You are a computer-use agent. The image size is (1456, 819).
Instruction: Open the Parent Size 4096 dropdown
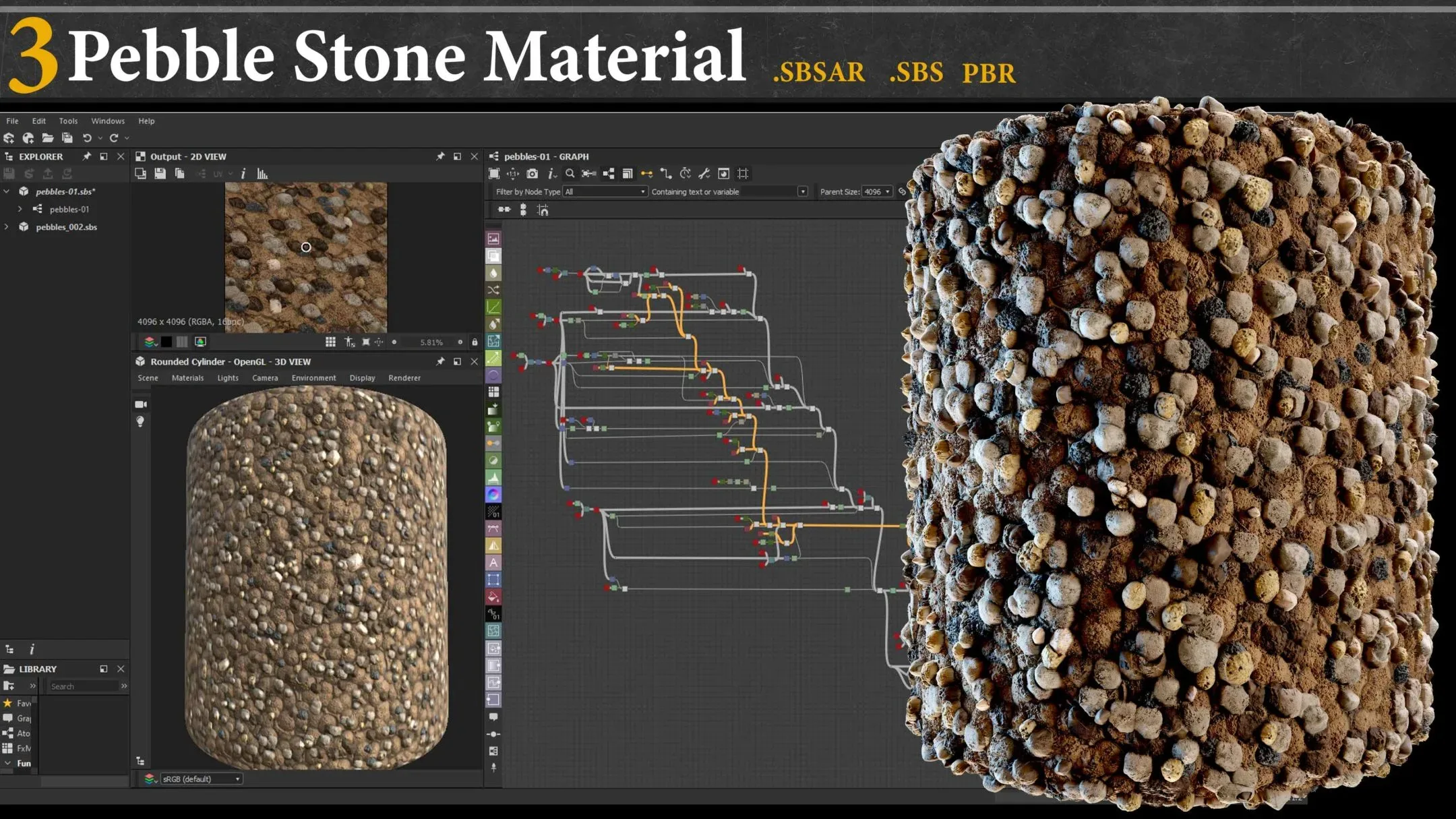(x=877, y=192)
